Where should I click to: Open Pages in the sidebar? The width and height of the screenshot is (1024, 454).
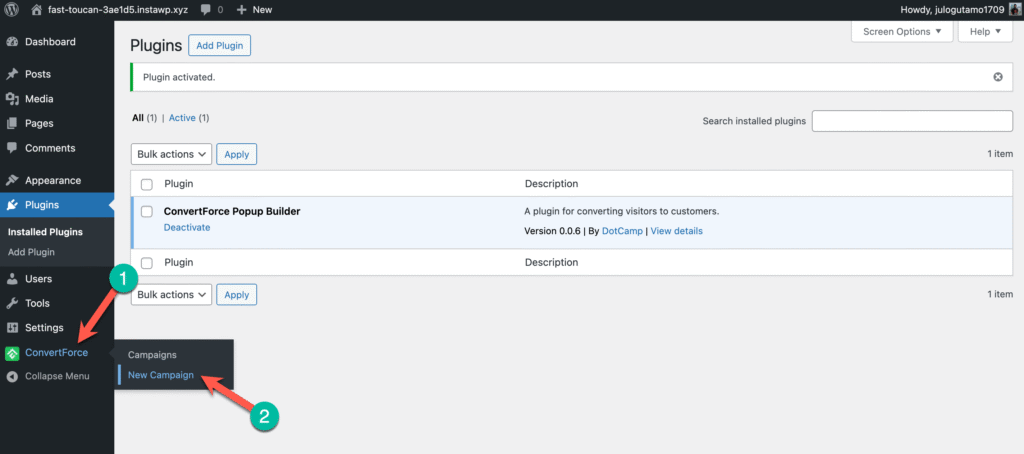39,123
